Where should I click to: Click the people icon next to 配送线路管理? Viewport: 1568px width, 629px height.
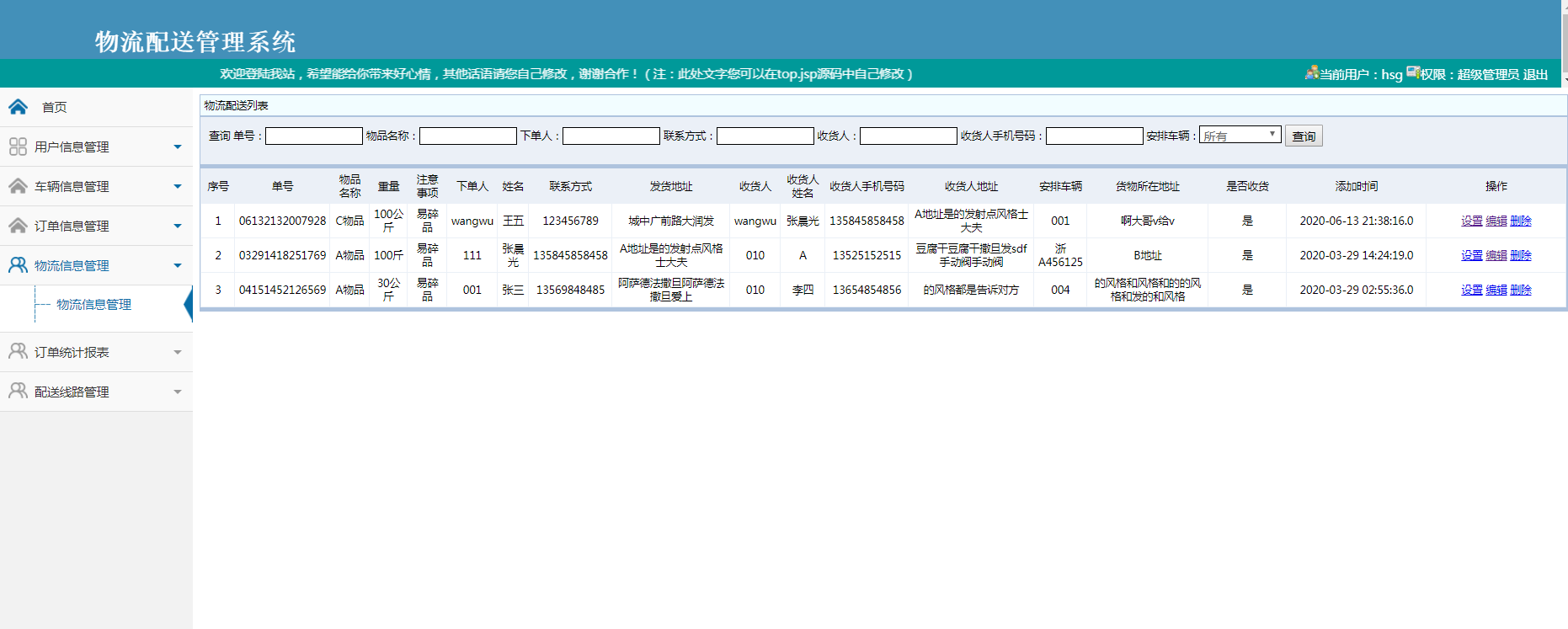coord(18,392)
